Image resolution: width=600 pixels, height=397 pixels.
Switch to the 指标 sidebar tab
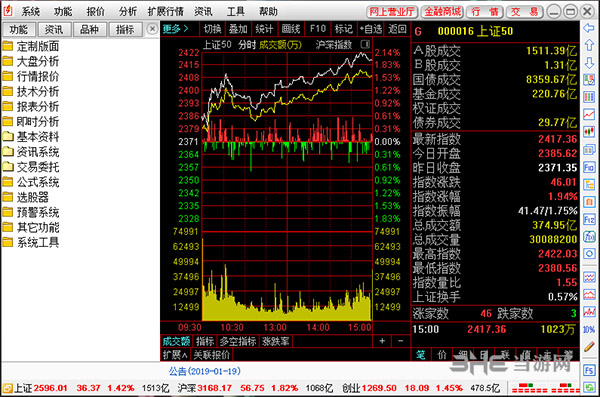[125, 29]
